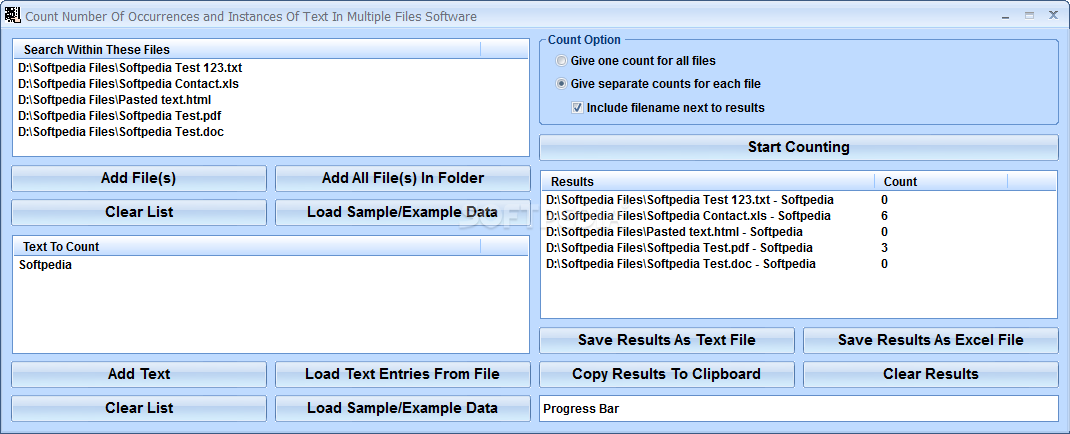Click Search Within These Files column header
The width and height of the screenshot is (1070, 434).
click(x=247, y=50)
